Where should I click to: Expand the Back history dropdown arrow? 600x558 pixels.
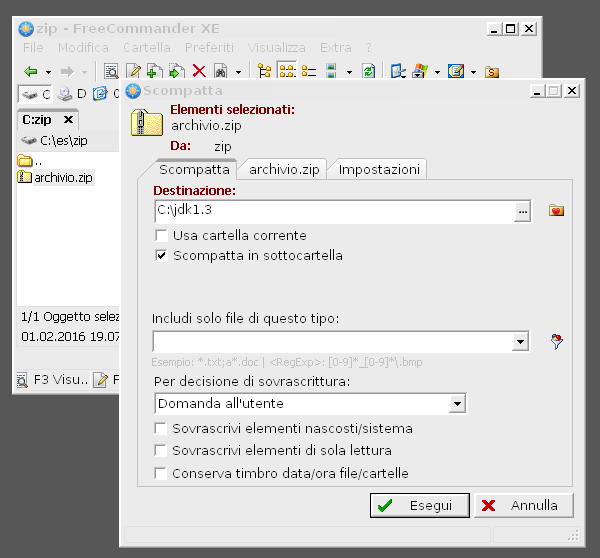48,72
